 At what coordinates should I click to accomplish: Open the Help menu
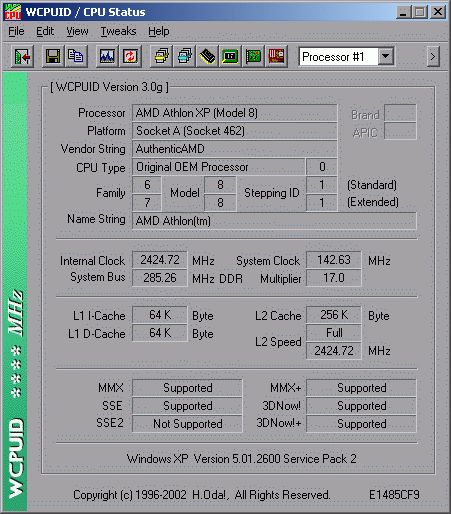[x=159, y=31]
